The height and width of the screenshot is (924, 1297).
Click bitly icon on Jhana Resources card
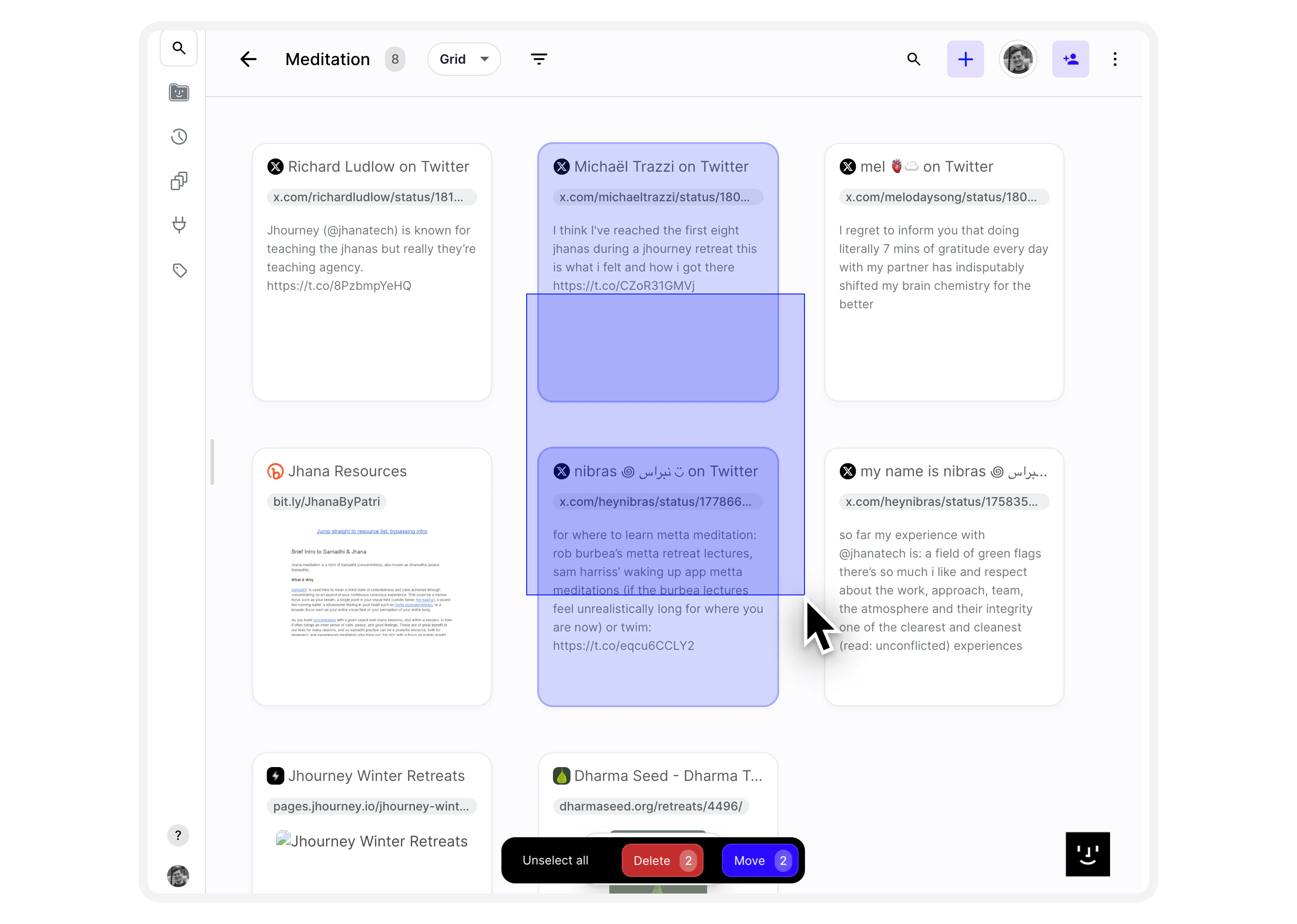point(276,472)
